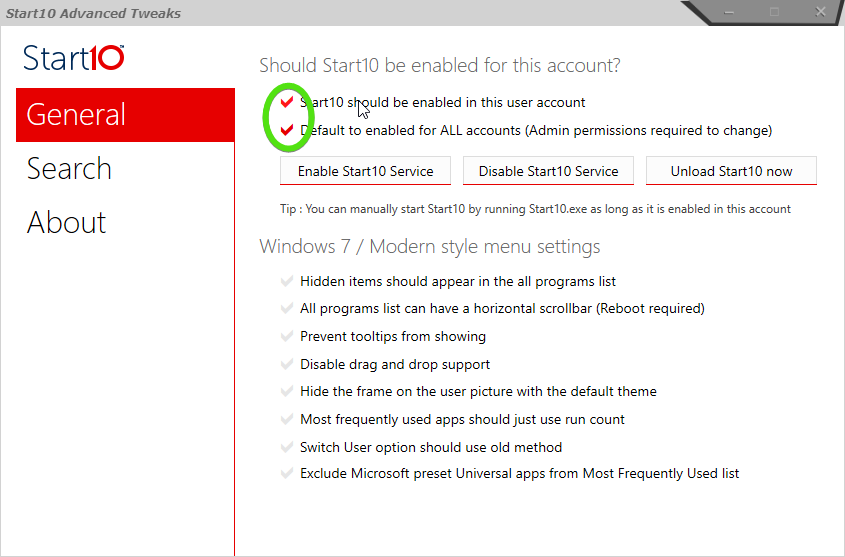Click the Start10 logo
Image resolution: width=845 pixels, height=557 pixels.
(x=74, y=58)
